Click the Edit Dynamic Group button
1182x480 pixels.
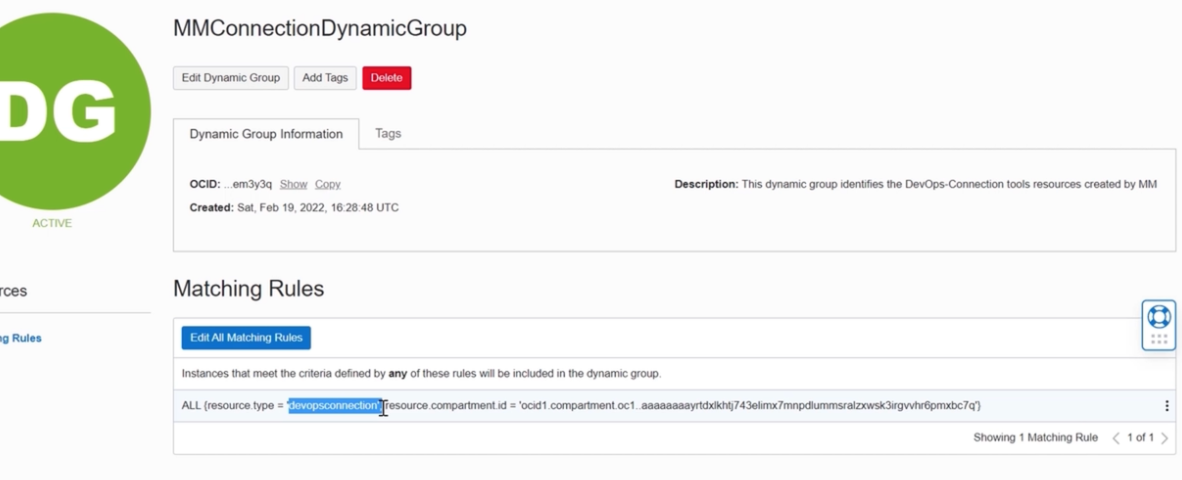(x=231, y=78)
